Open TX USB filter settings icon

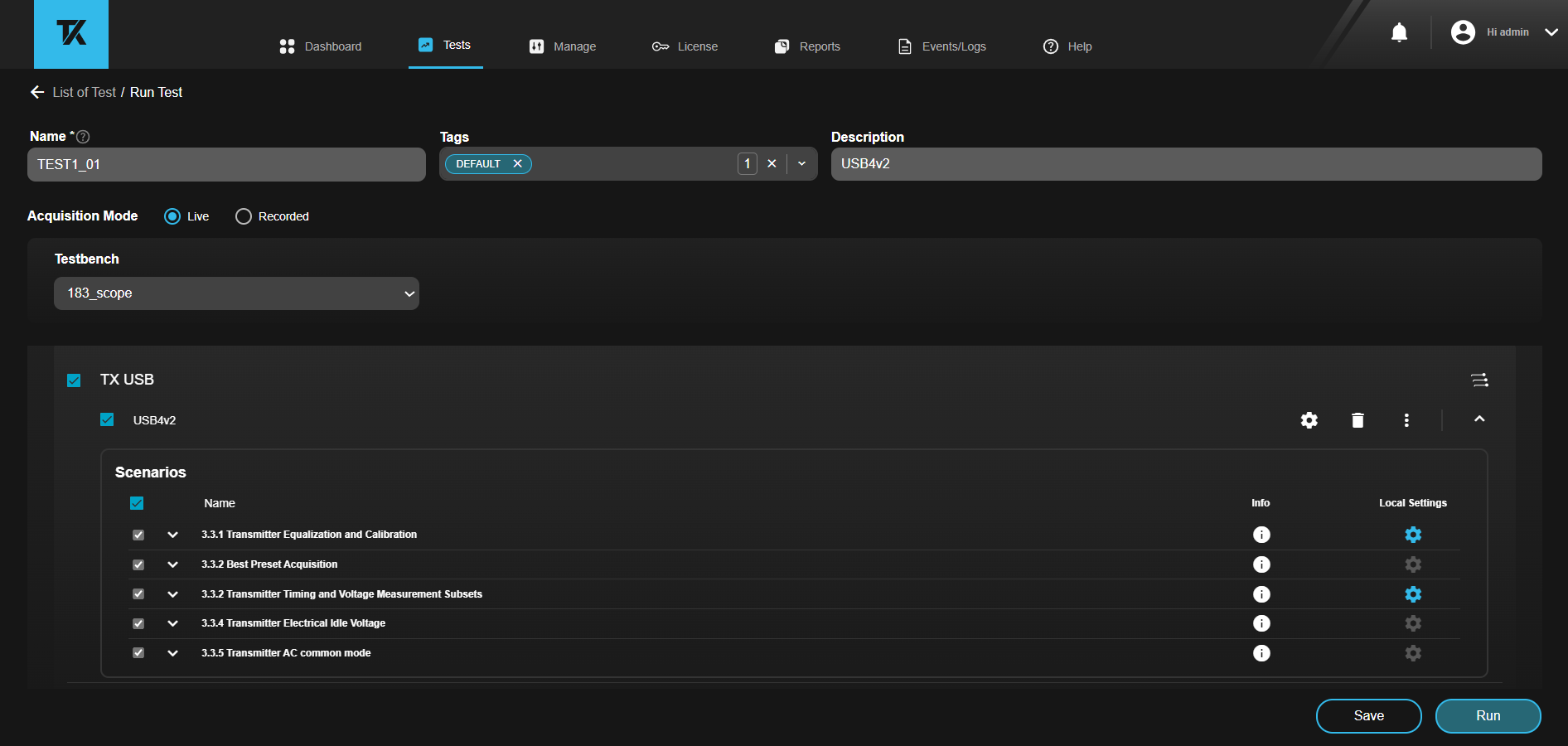(1479, 380)
